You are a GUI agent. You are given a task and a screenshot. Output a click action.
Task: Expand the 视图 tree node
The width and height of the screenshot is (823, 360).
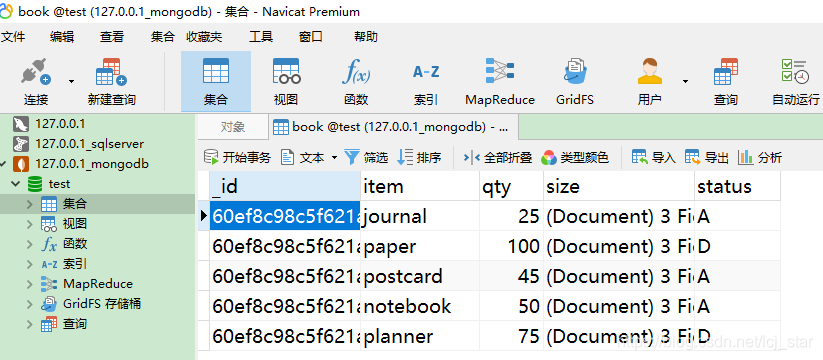[x=29, y=224]
